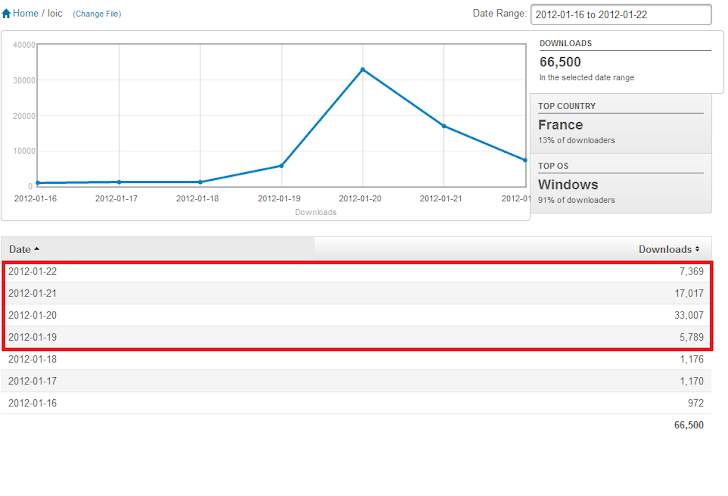728x496 pixels.
Task: Click the chart data point for 2012-01-17
Action: (119, 182)
